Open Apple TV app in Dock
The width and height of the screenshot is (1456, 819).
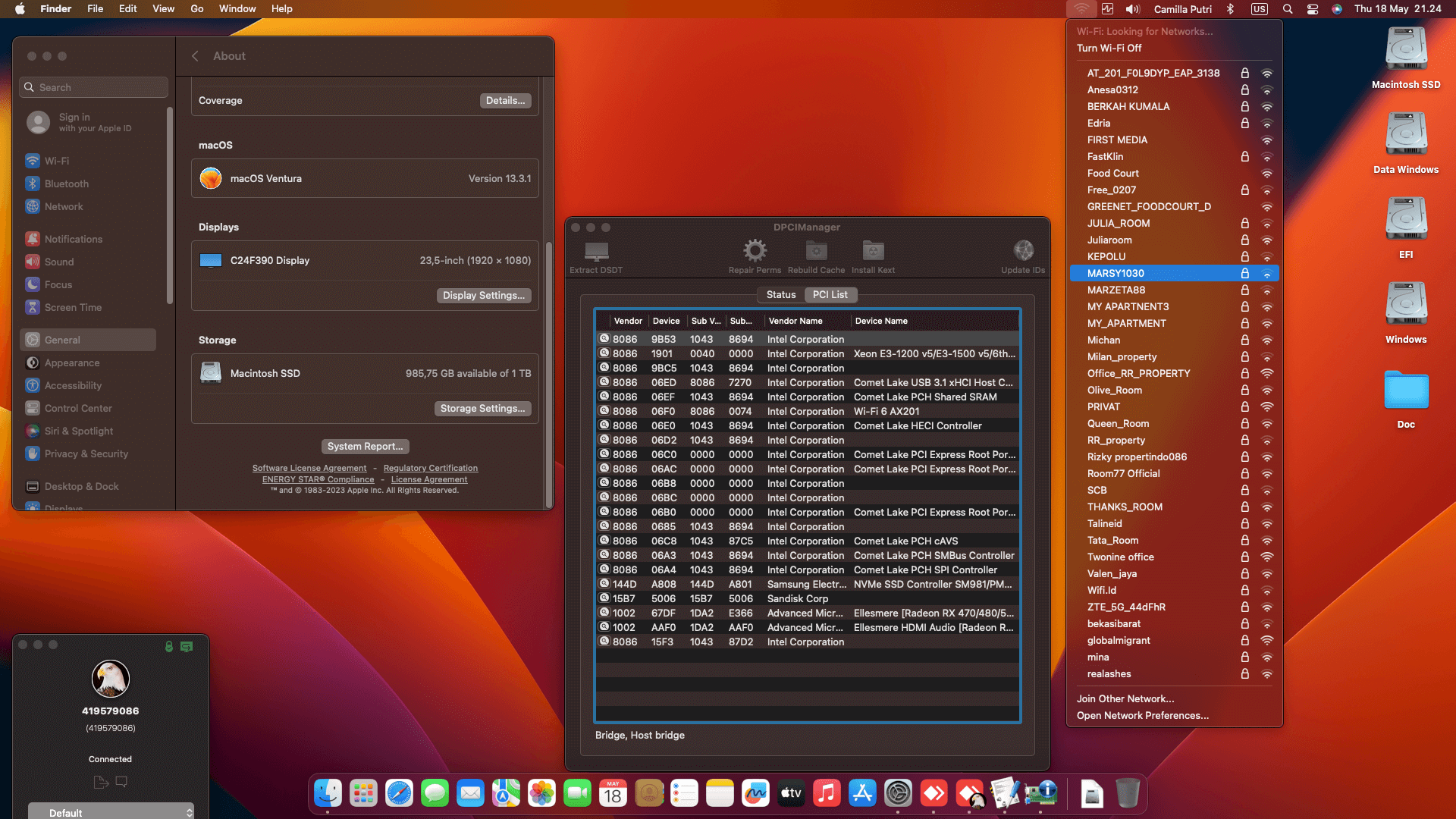pyautogui.click(x=791, y=794)
